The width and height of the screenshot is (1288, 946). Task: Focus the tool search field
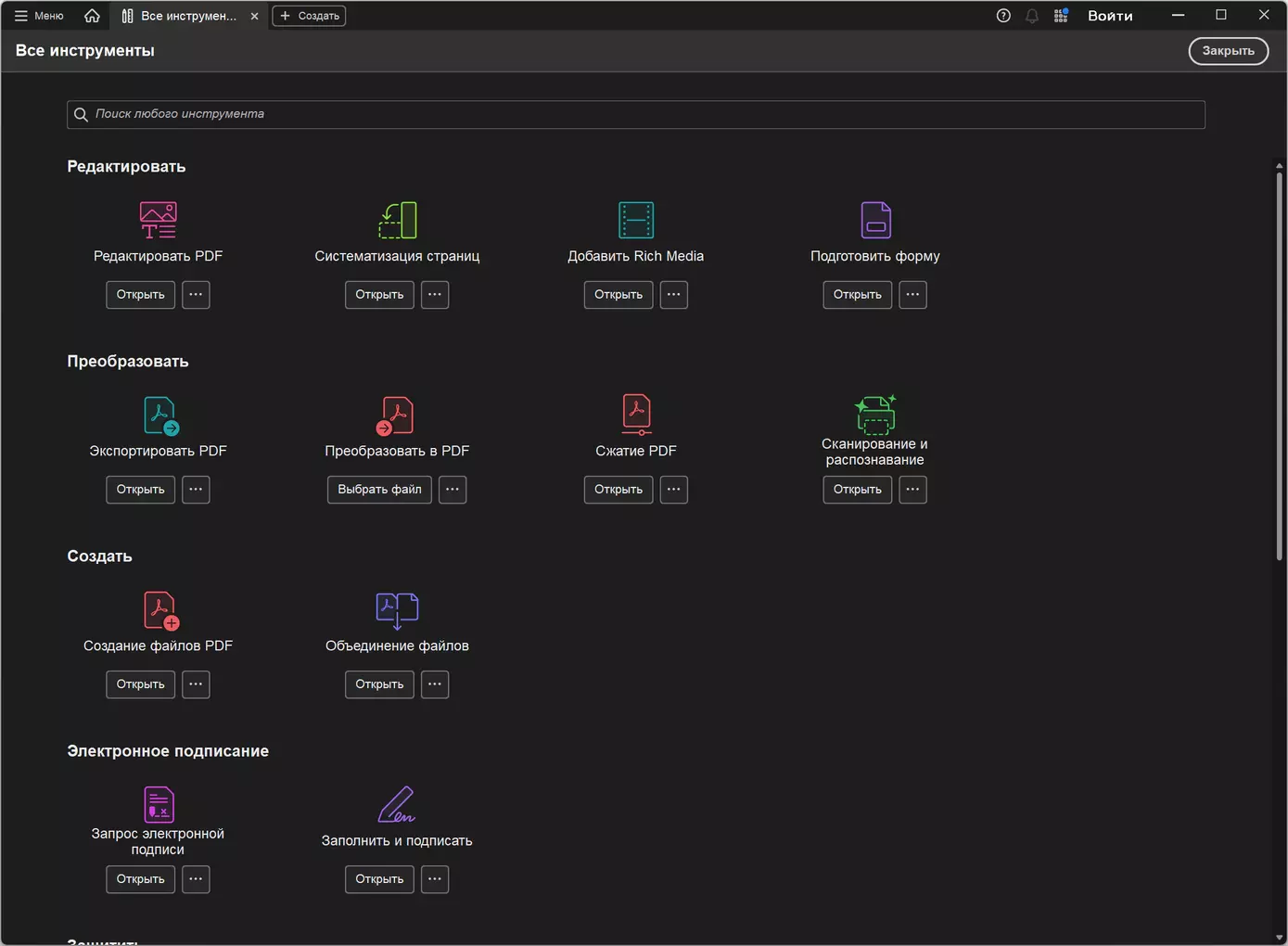coord(636,114)
